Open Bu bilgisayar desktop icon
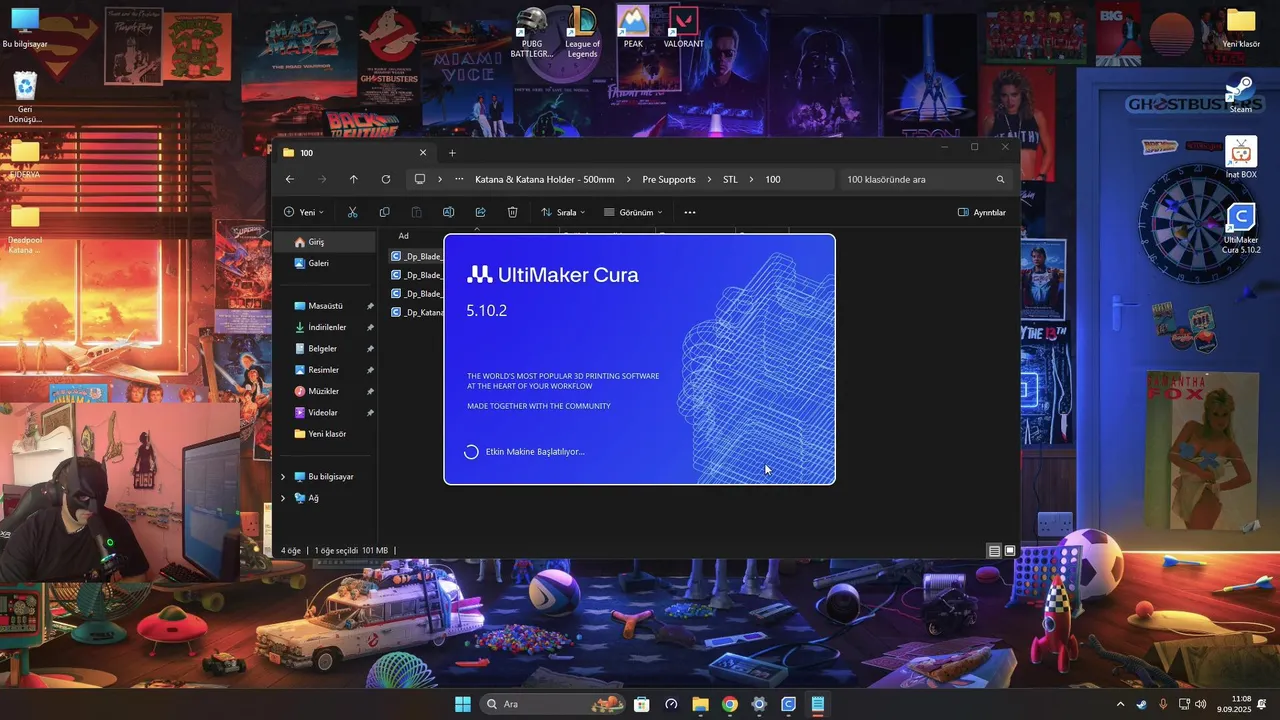The image size is (1280, 720). [25, 28]
